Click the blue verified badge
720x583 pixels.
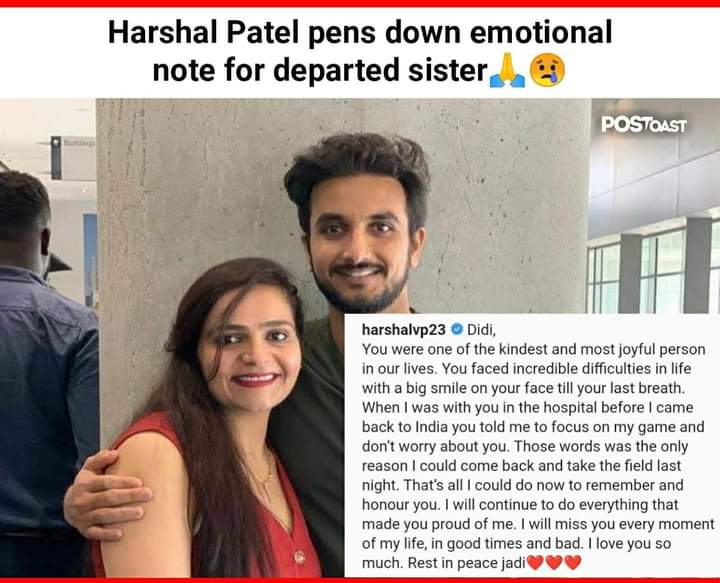point(457,329)
